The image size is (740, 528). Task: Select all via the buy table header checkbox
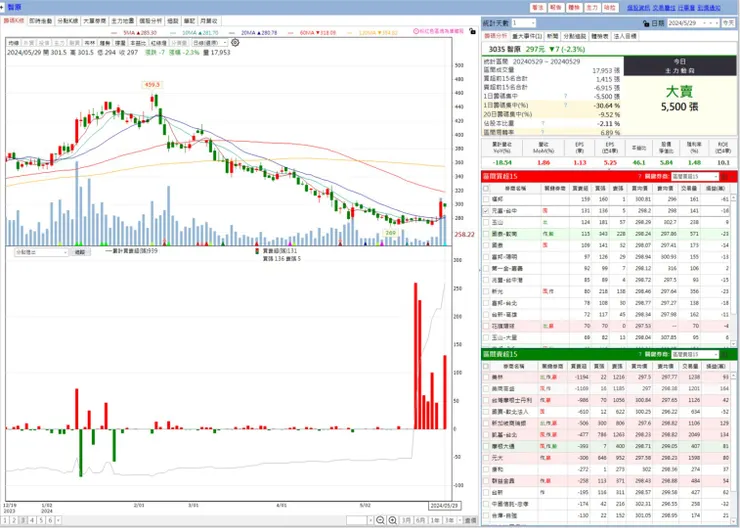click(x=486, y=188)
